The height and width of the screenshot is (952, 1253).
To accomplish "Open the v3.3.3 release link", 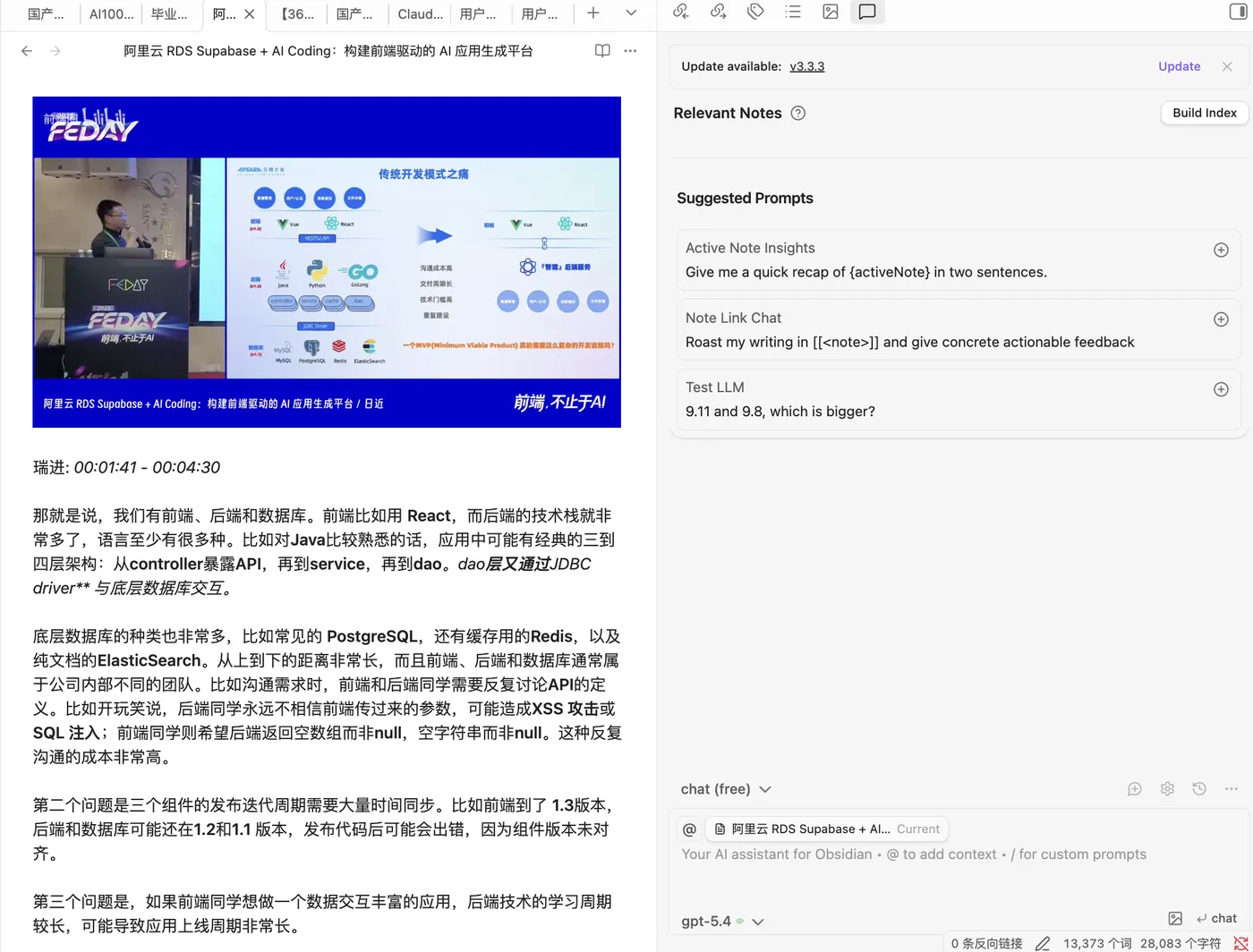I will (x=807, y=66).
